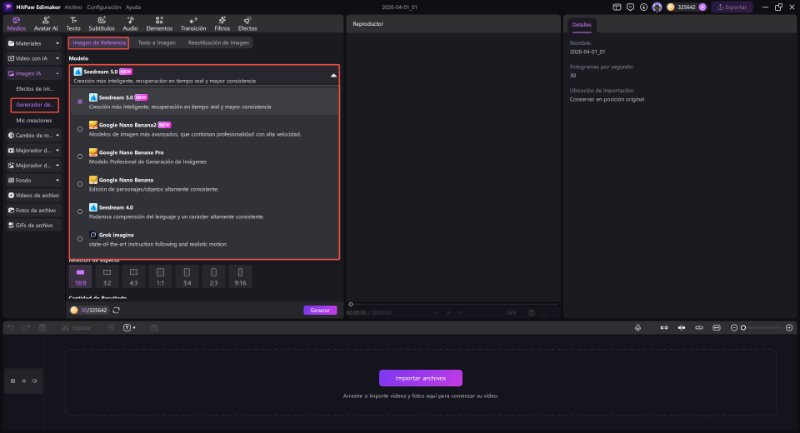Image resolution: width=800 pixels, height=433 pixels.
Task: Open the Audio section
Action: point(130,24)
